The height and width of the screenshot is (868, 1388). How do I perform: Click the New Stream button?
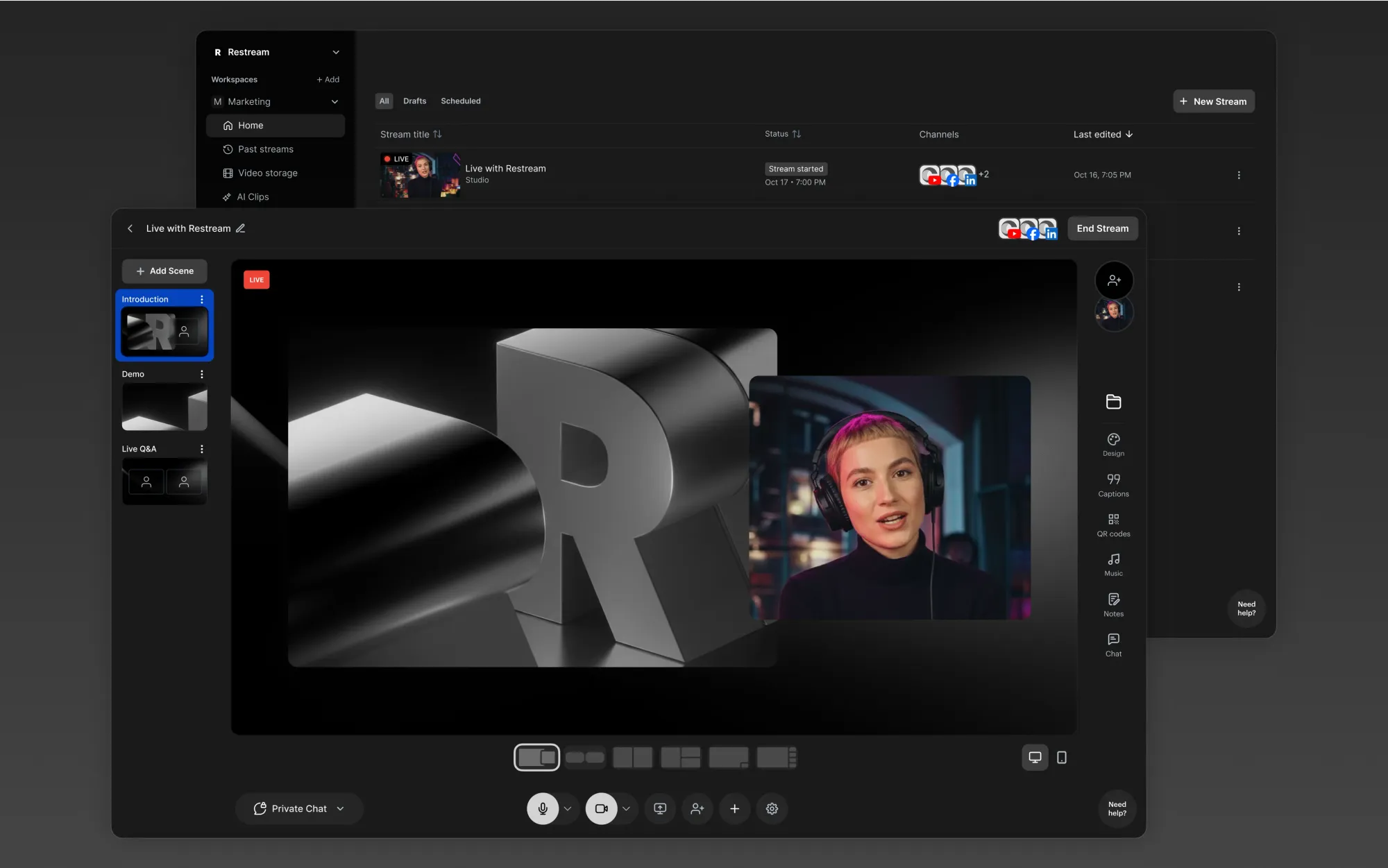point(1213,101)
